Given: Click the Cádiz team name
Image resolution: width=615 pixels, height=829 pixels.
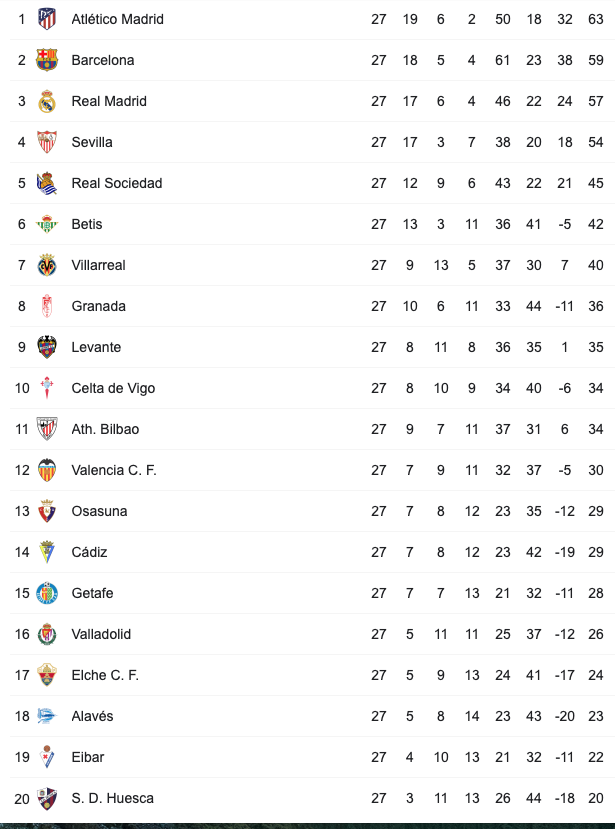Looking at the screenshot, I should tap(89, 552).
